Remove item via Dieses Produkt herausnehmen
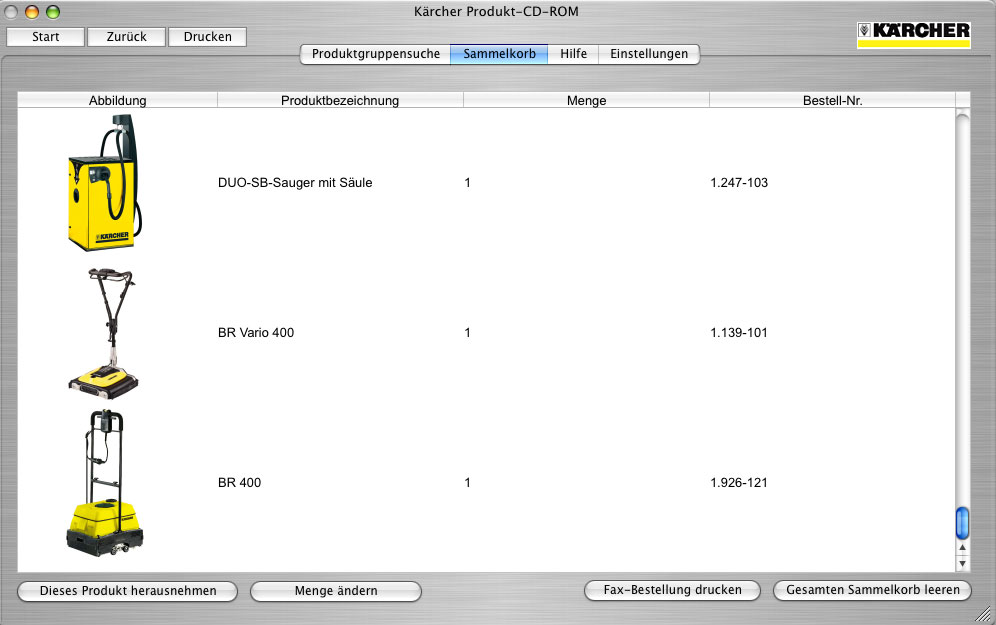996x625 pixels. pos(128,591)
